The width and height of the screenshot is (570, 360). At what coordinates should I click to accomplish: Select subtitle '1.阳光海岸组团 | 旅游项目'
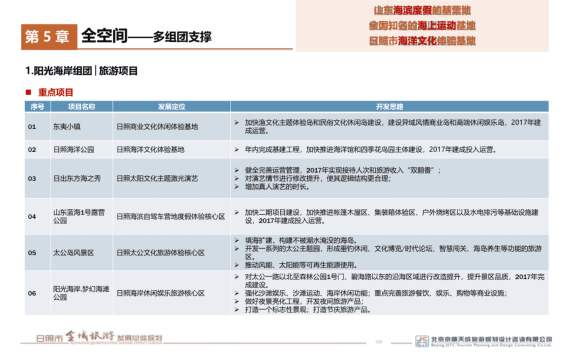coord(81,71)
